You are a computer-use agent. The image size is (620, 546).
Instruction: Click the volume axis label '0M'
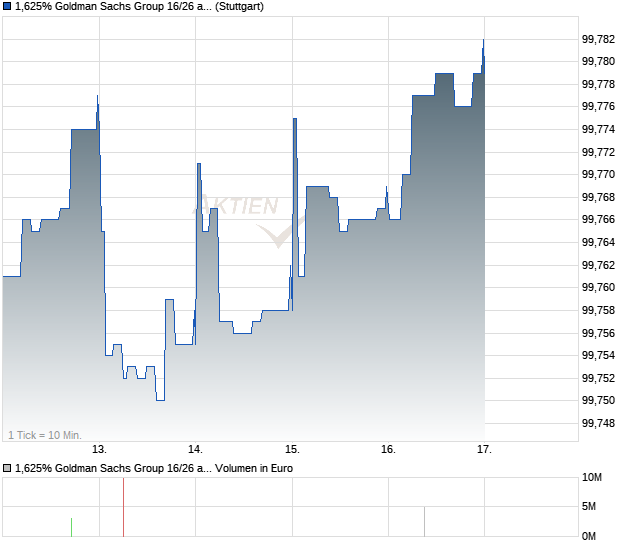[589, 537]
